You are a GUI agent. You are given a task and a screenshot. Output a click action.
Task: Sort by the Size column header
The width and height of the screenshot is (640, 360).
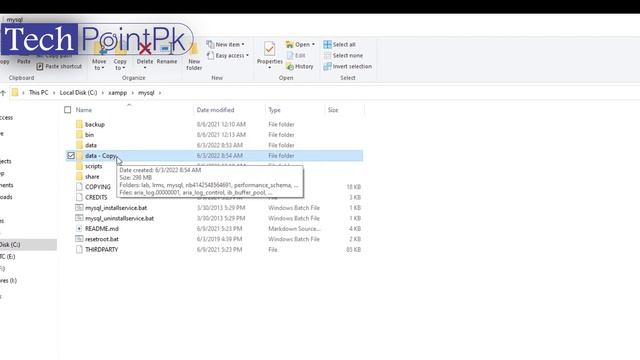click(333, 110)
